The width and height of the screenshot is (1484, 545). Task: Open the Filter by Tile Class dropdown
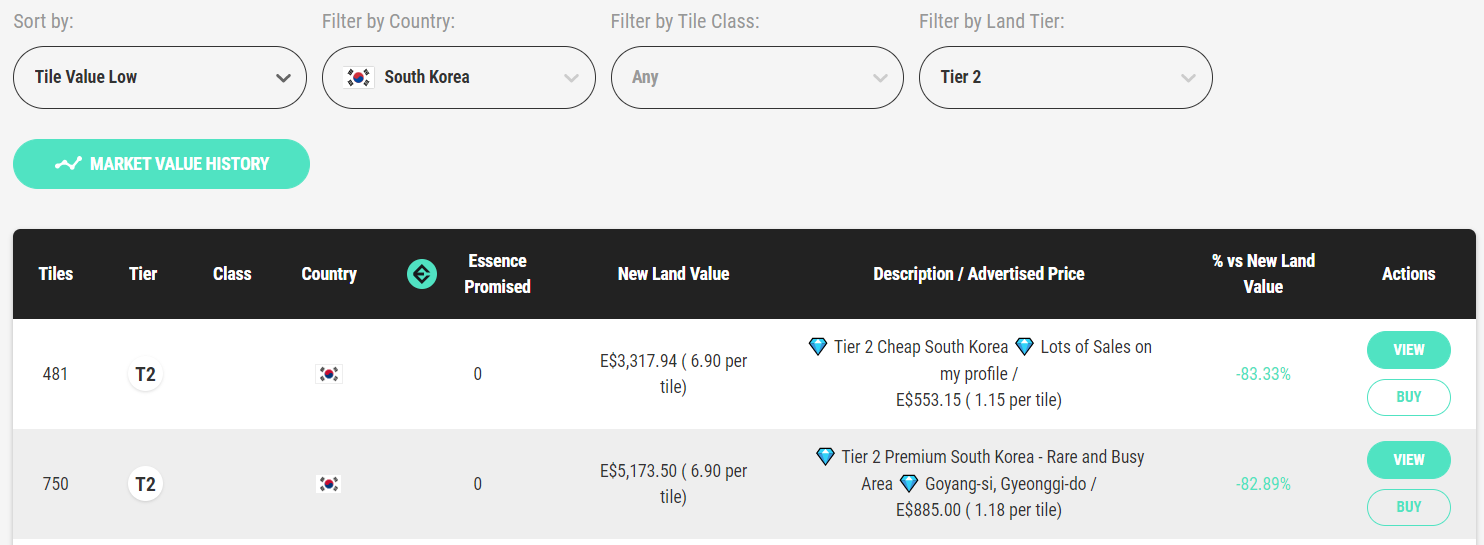point(758,77)
